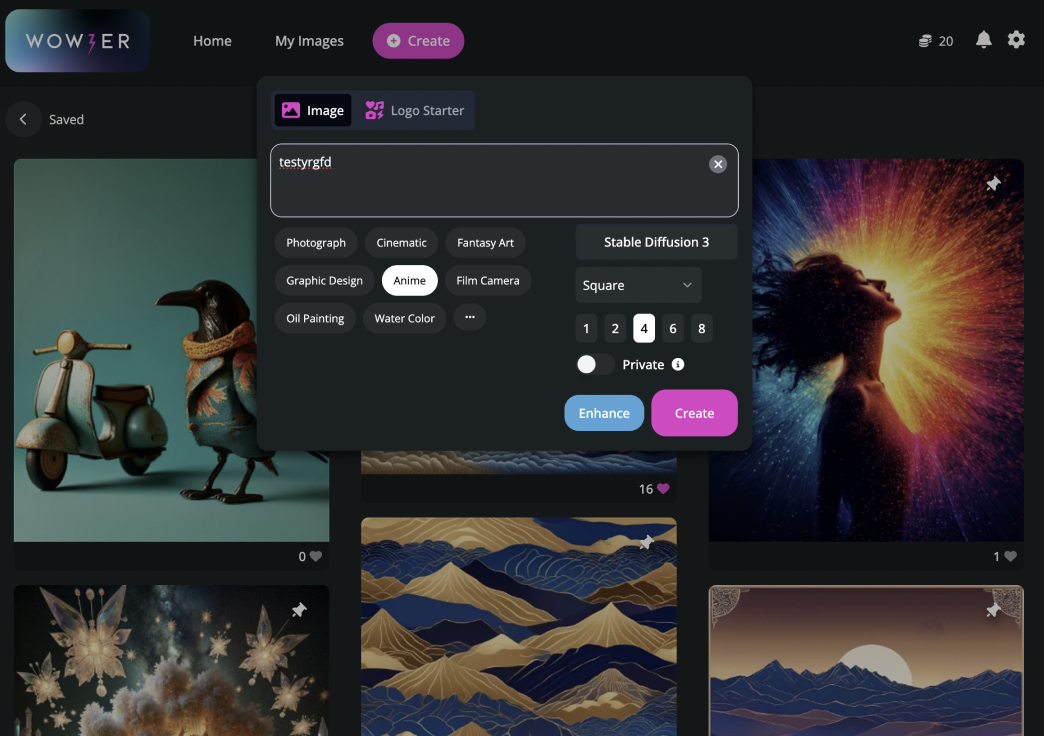Viewport: 1044px width, 736px height.
Task: Open the Stable Diffusion 3 model selector
Action: (x=656, y=242)
